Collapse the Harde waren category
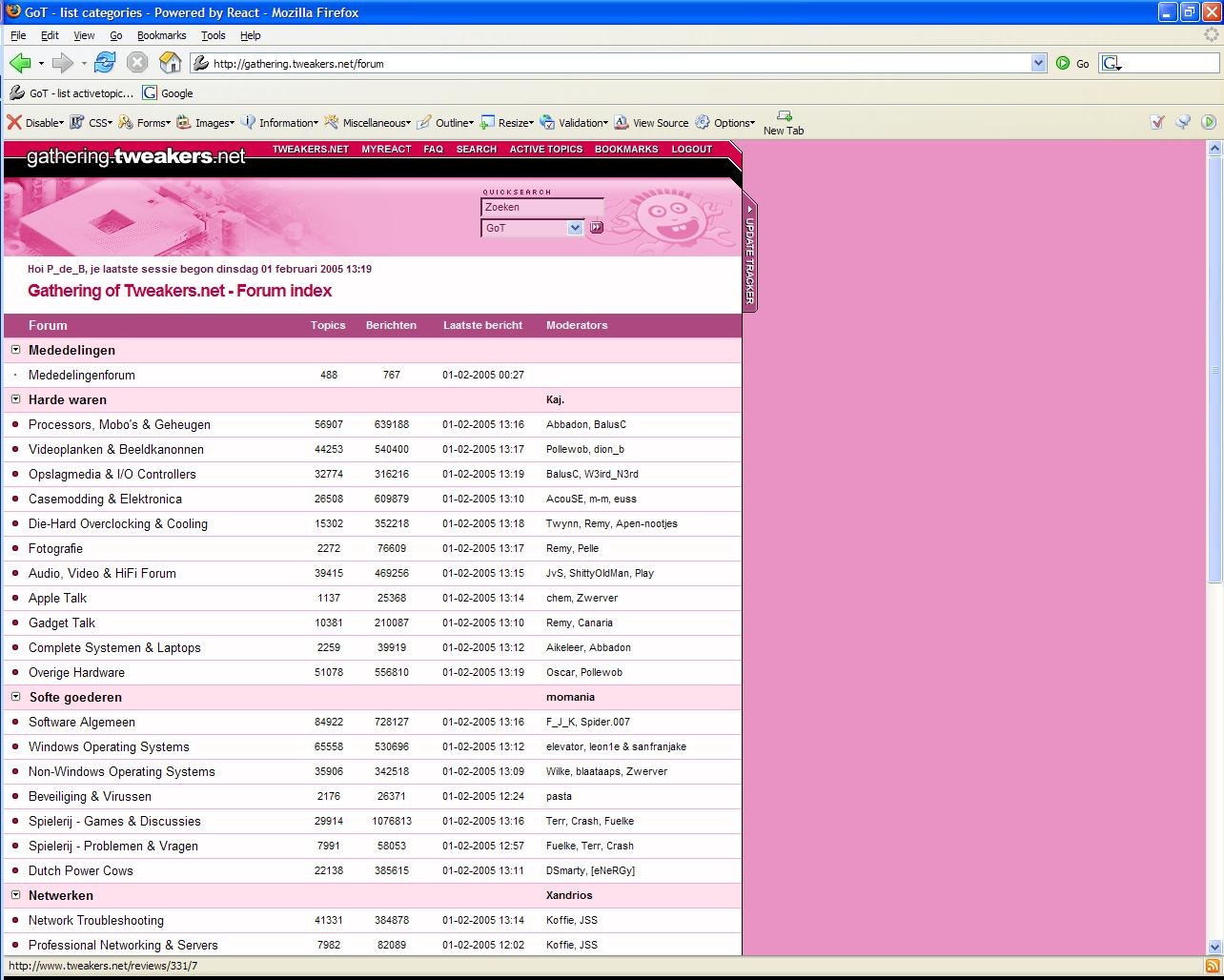The image size is (1224, 980). 15,399
